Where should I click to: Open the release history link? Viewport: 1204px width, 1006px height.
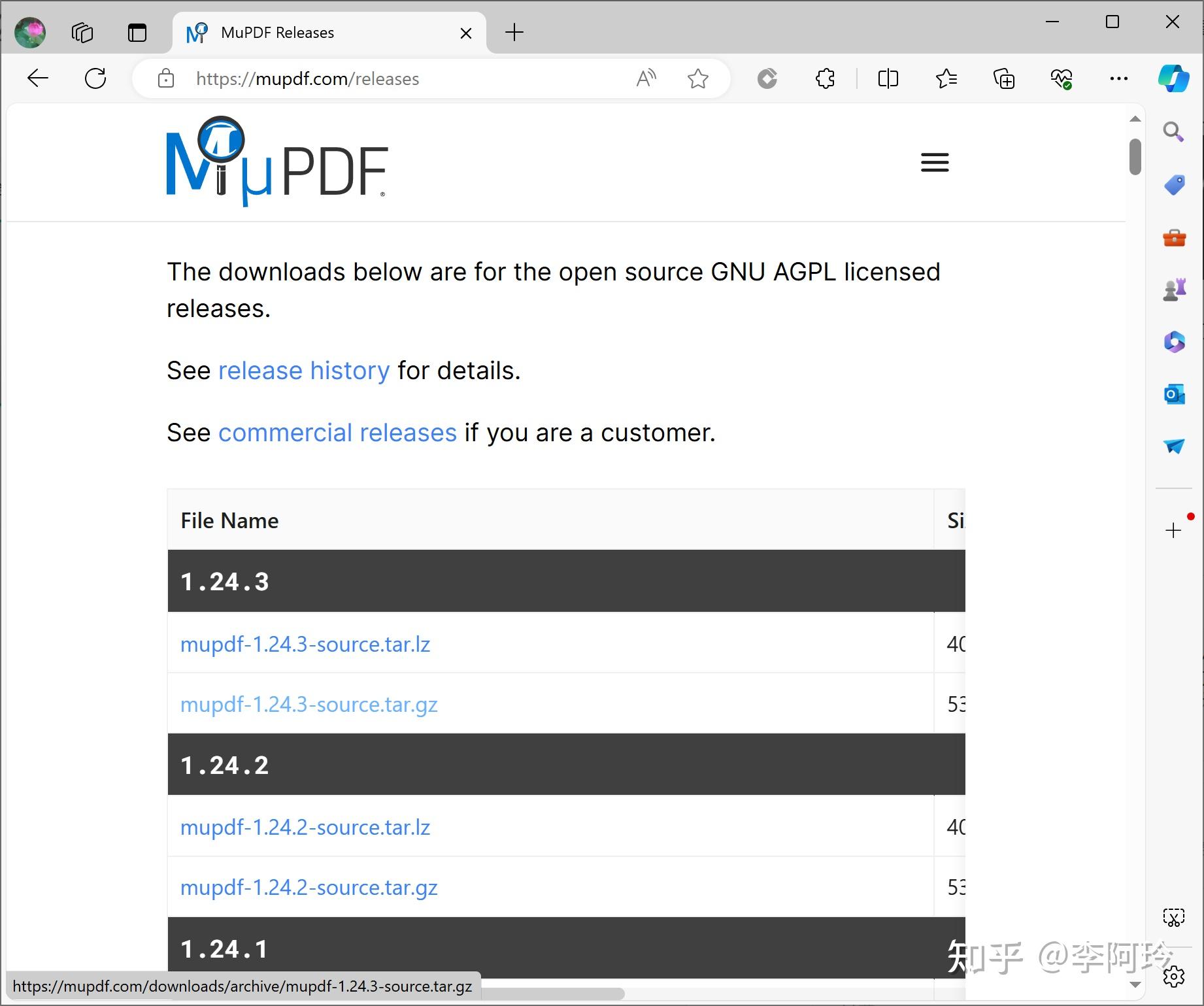(304, 370)
